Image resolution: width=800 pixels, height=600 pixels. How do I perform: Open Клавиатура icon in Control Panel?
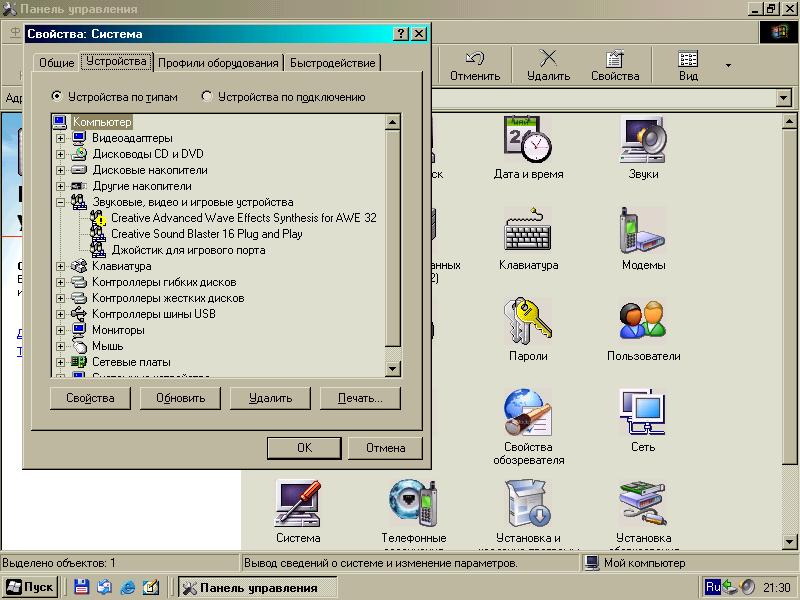click(x=528, y=239)
